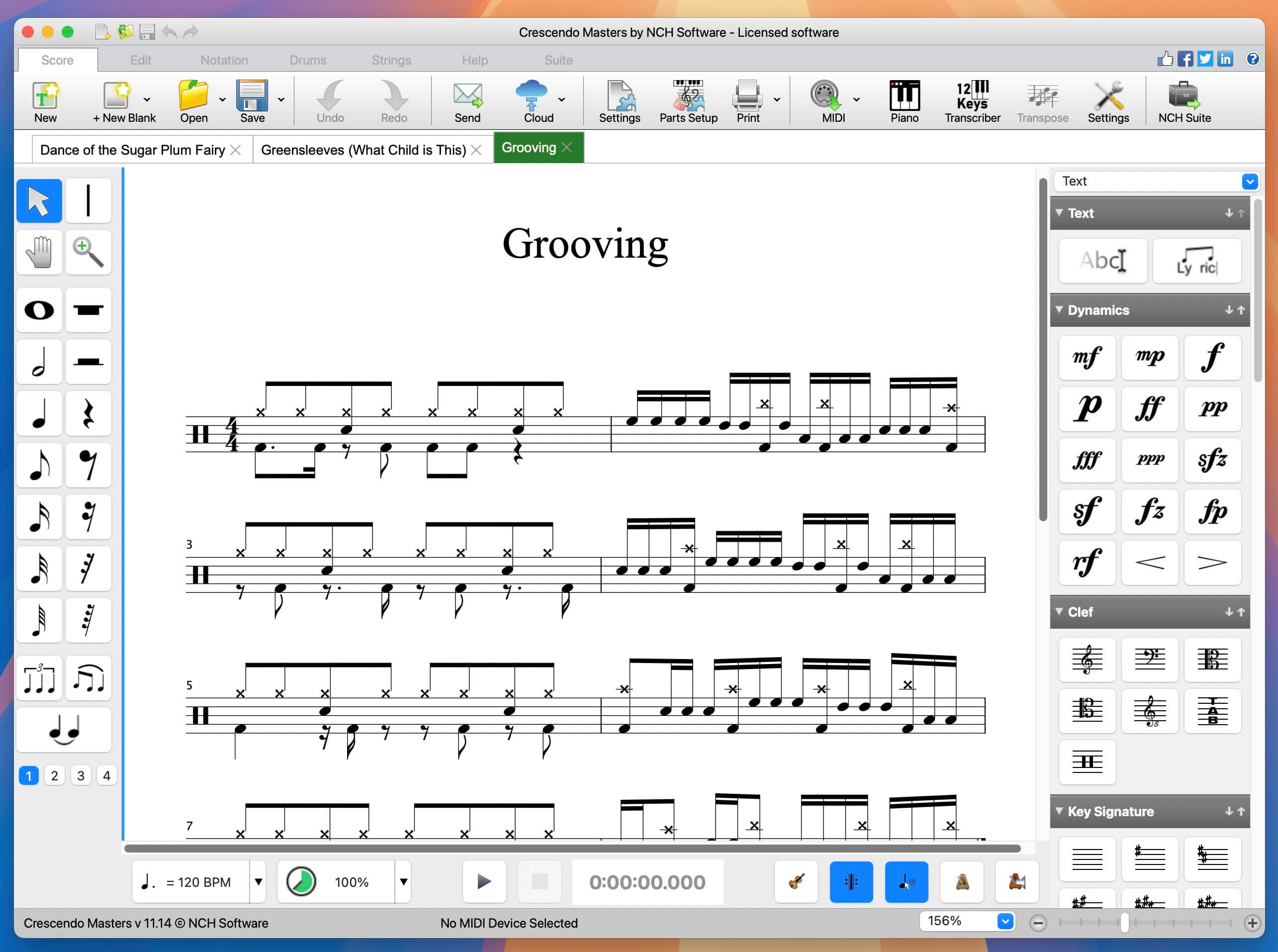Open the tempo BPM dropdown
The image size is (1278, 952).
coord(258,881)
